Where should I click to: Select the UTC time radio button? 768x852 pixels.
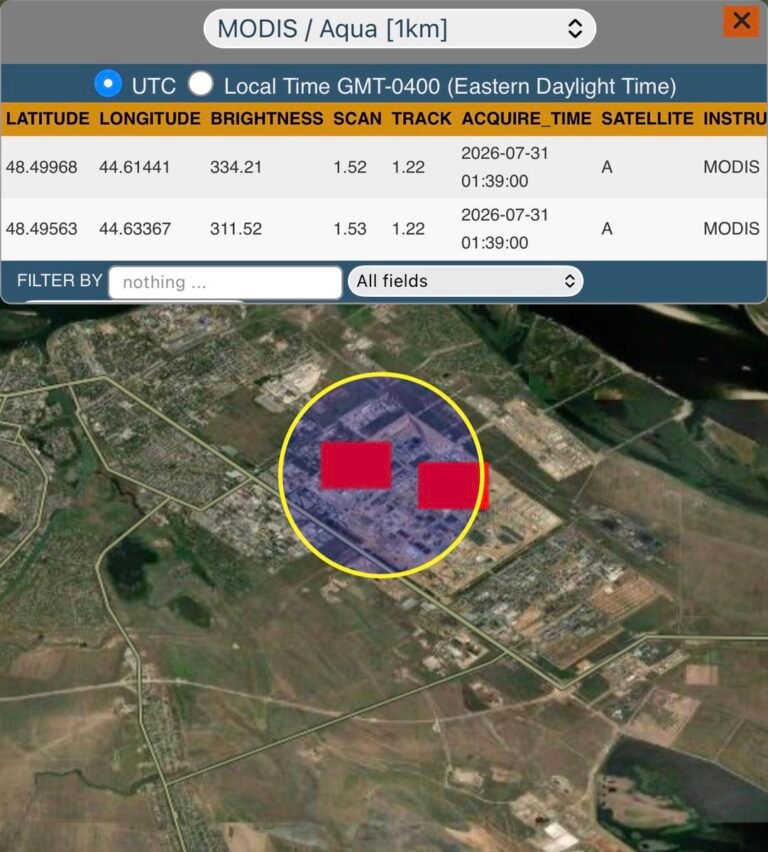point(108,84)
